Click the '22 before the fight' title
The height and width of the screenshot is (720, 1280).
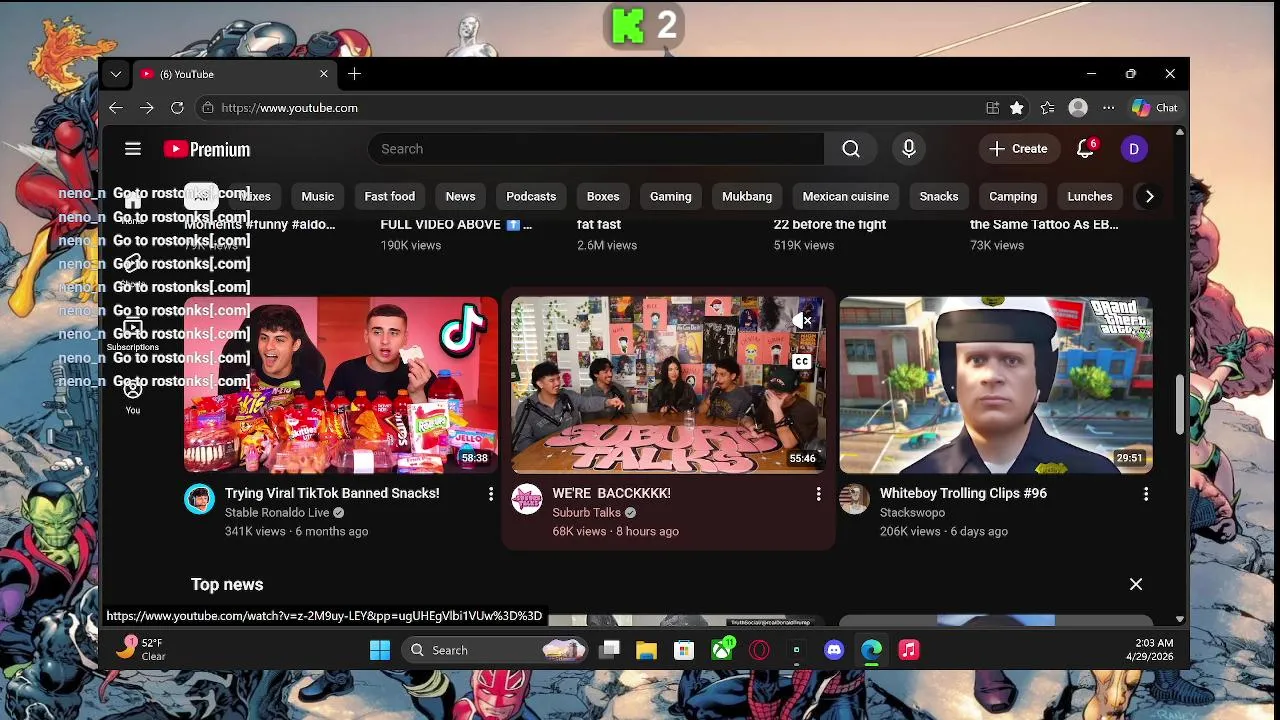pos(830,225)
